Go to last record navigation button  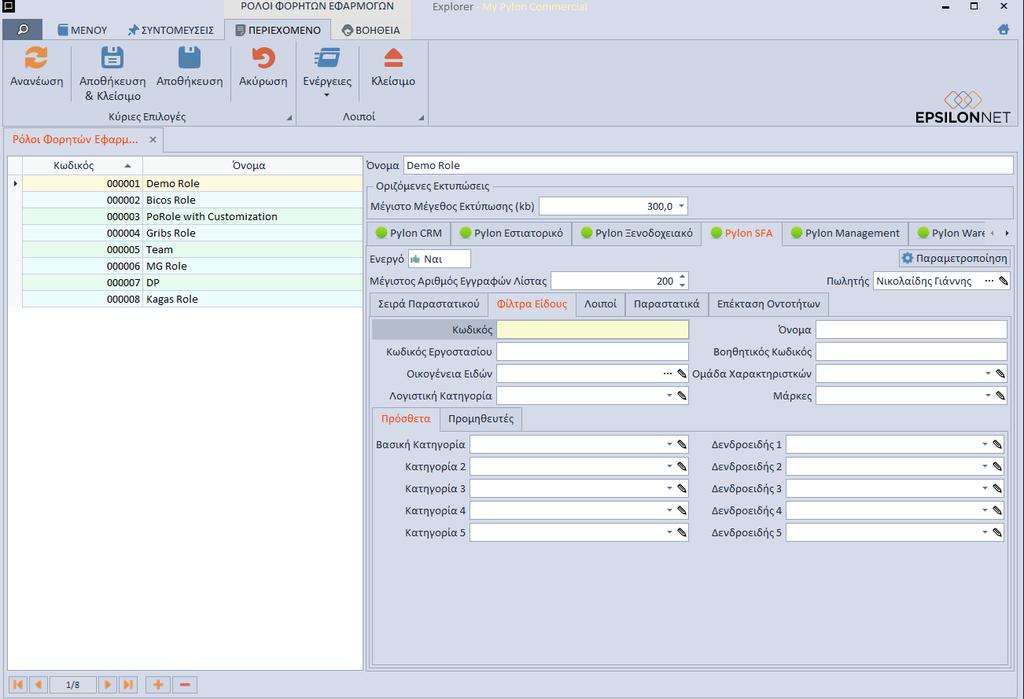128,685
